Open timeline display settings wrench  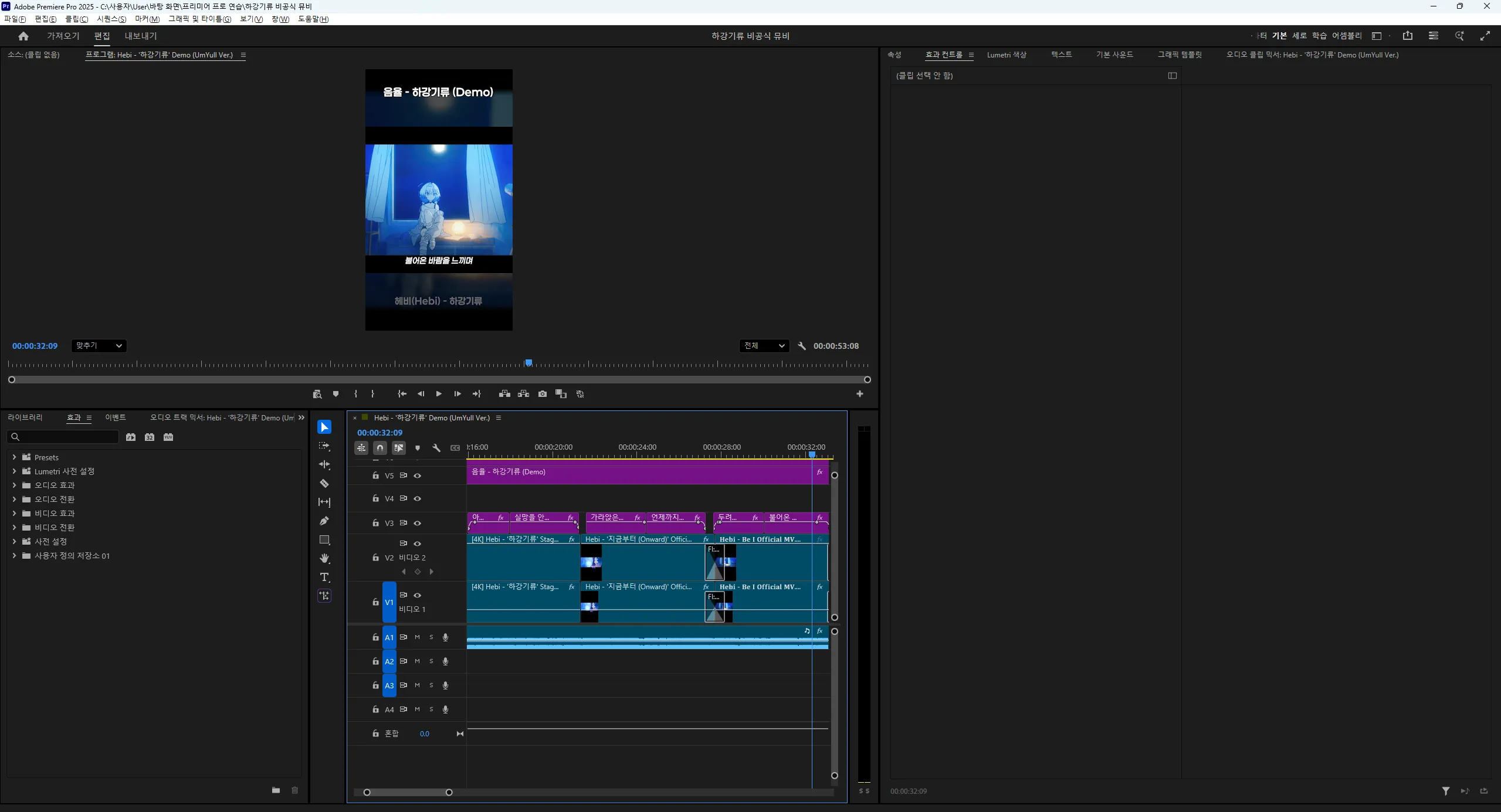click(436, 448)
